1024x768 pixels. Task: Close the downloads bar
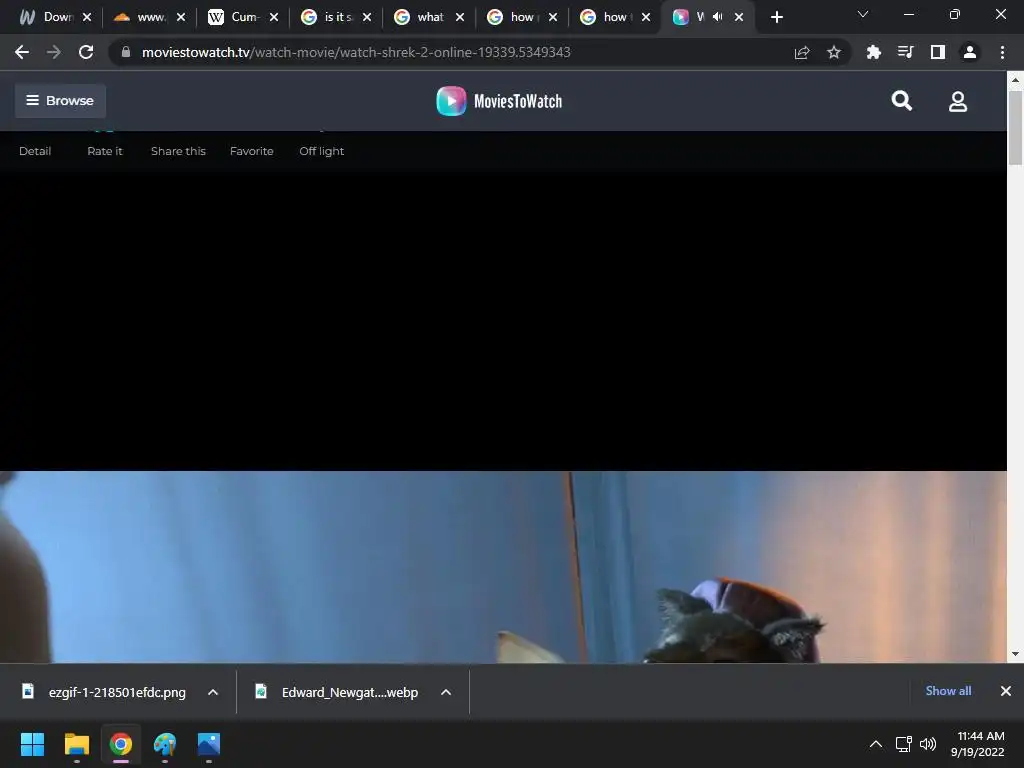[1006, 691]
